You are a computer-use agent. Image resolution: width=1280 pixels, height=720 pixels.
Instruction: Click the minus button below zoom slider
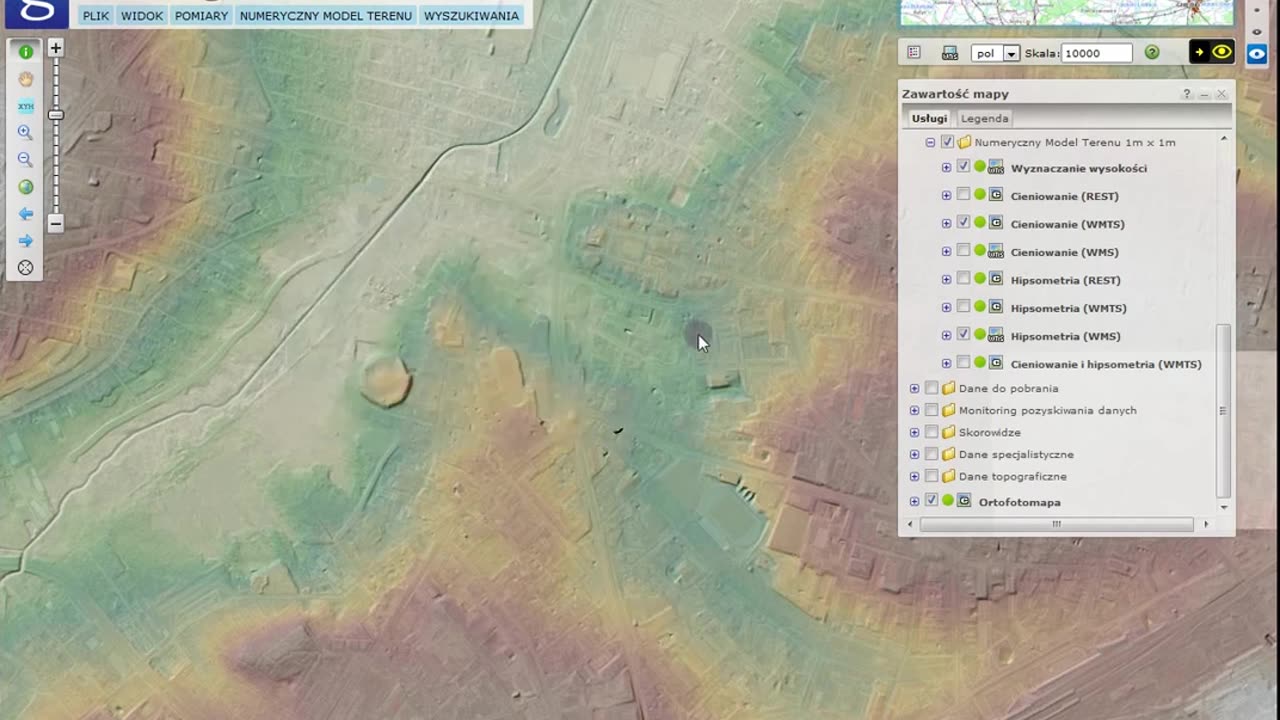pos(56,224)
